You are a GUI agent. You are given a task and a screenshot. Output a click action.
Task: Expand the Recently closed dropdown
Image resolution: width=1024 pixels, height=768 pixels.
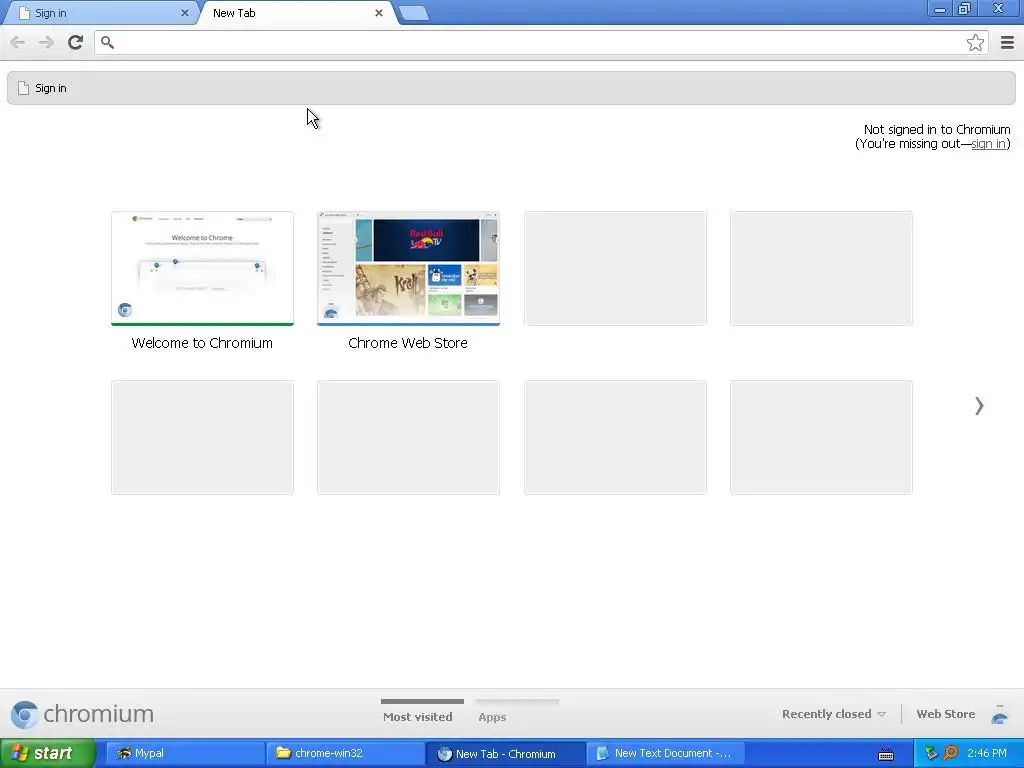pyautogui.click(x=834, y=714)
